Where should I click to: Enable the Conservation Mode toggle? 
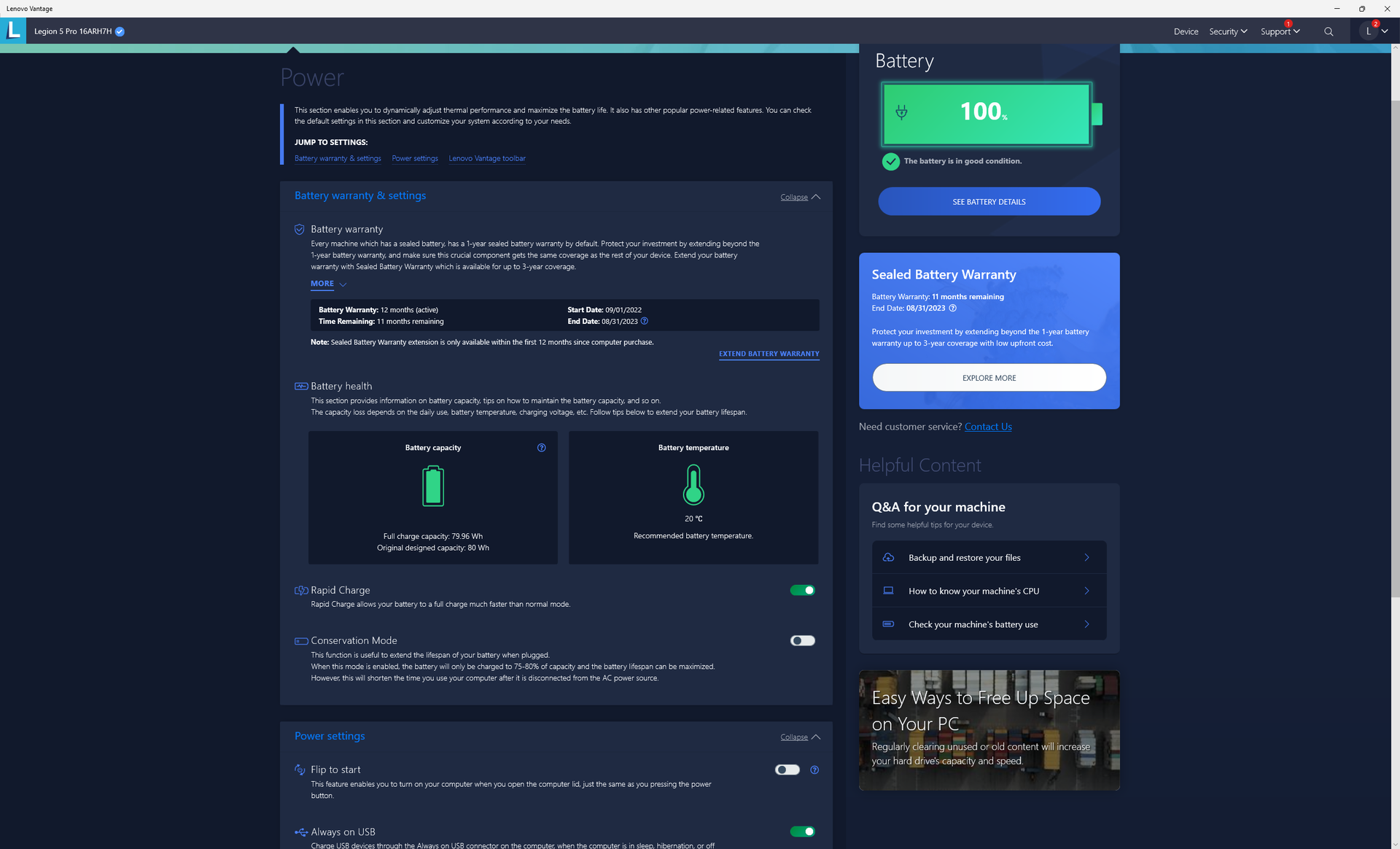coord(802,641)
